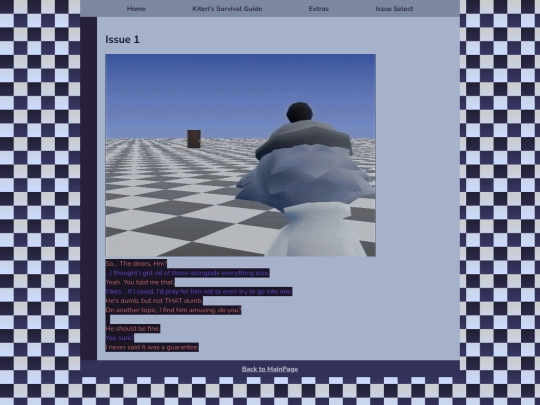Image resolution: width=540 pixels, height=405 pixels.
Task: Select line starting 'Yikes... If I could'
Action: coord(199,292)
